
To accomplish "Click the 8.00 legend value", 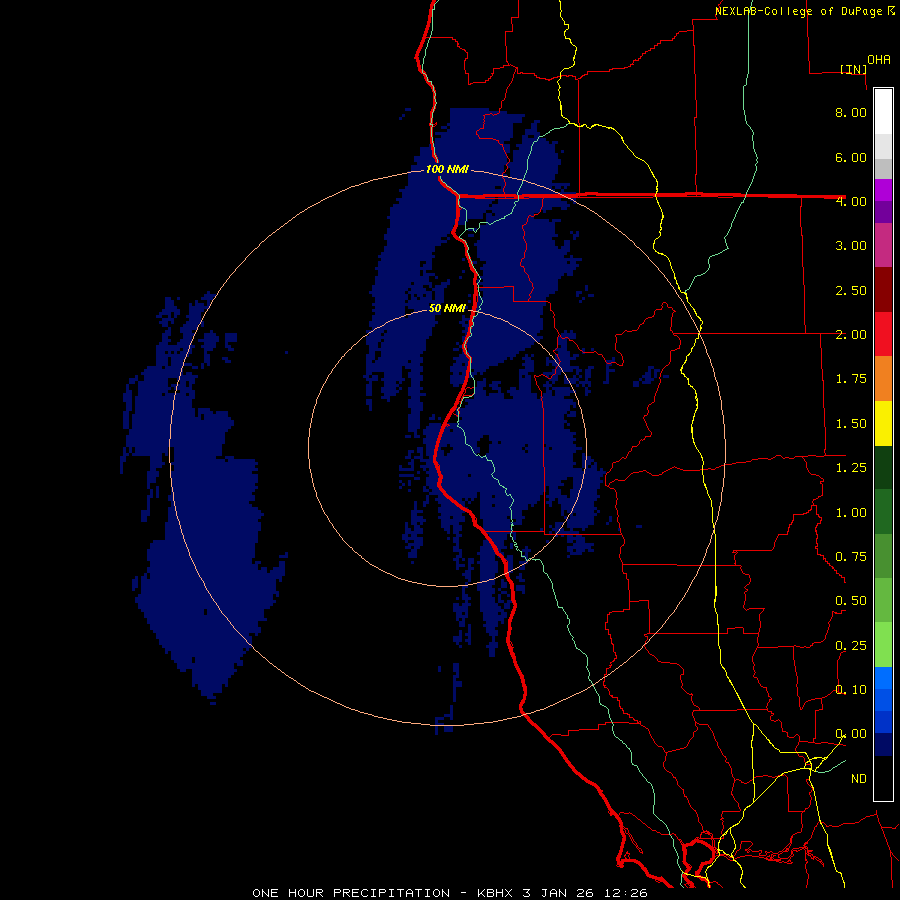I will tap(851, 112).
